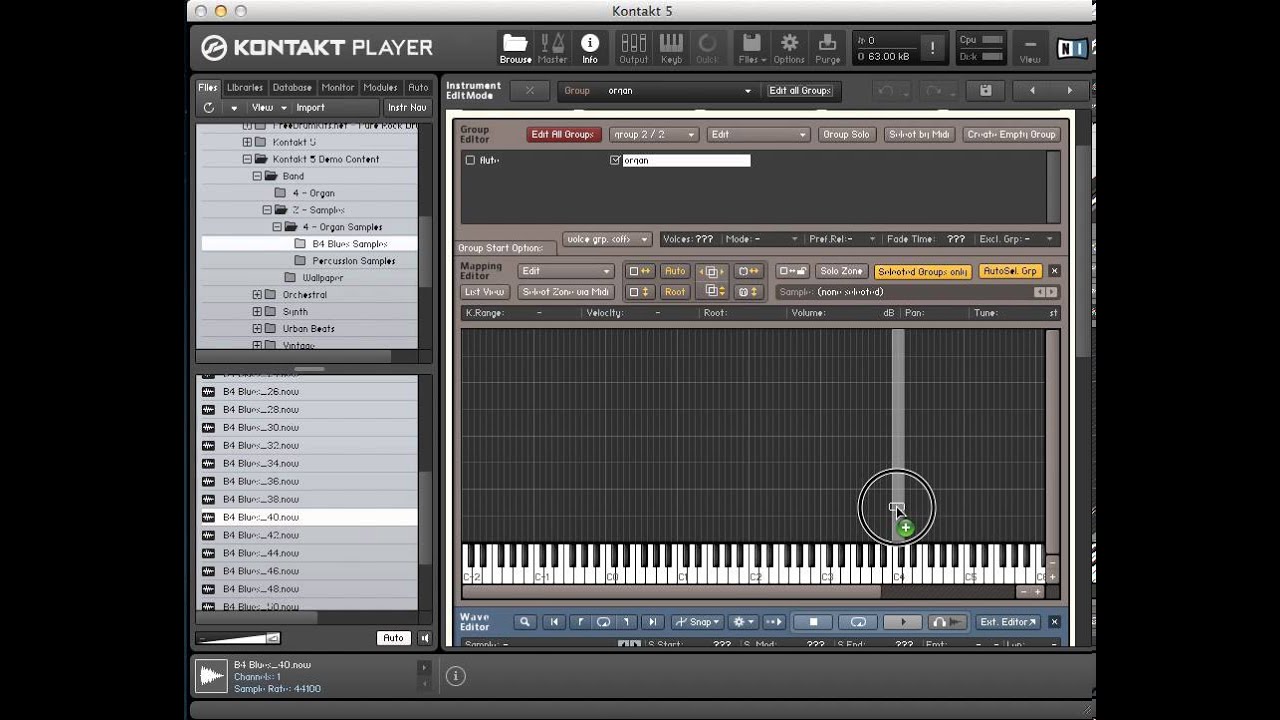This screenshot has height=720, width=1280.
Task: Show the on-screen Keyb keyboard
Action: (x=671, y=47)
